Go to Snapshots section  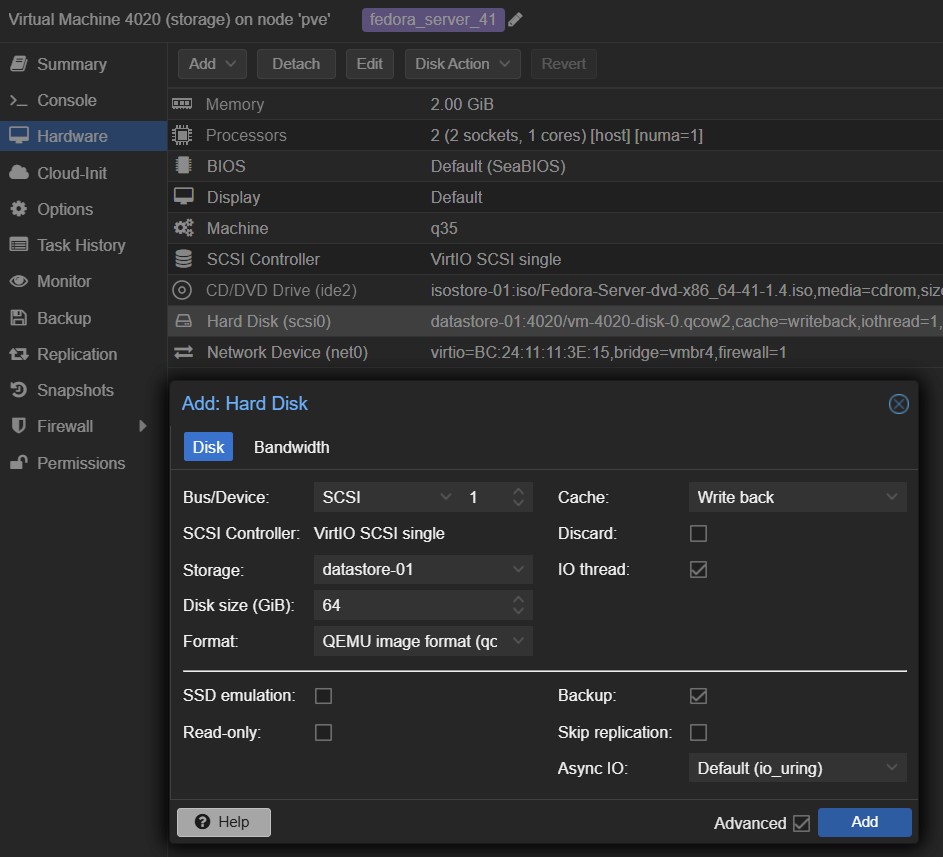[75, 390]
